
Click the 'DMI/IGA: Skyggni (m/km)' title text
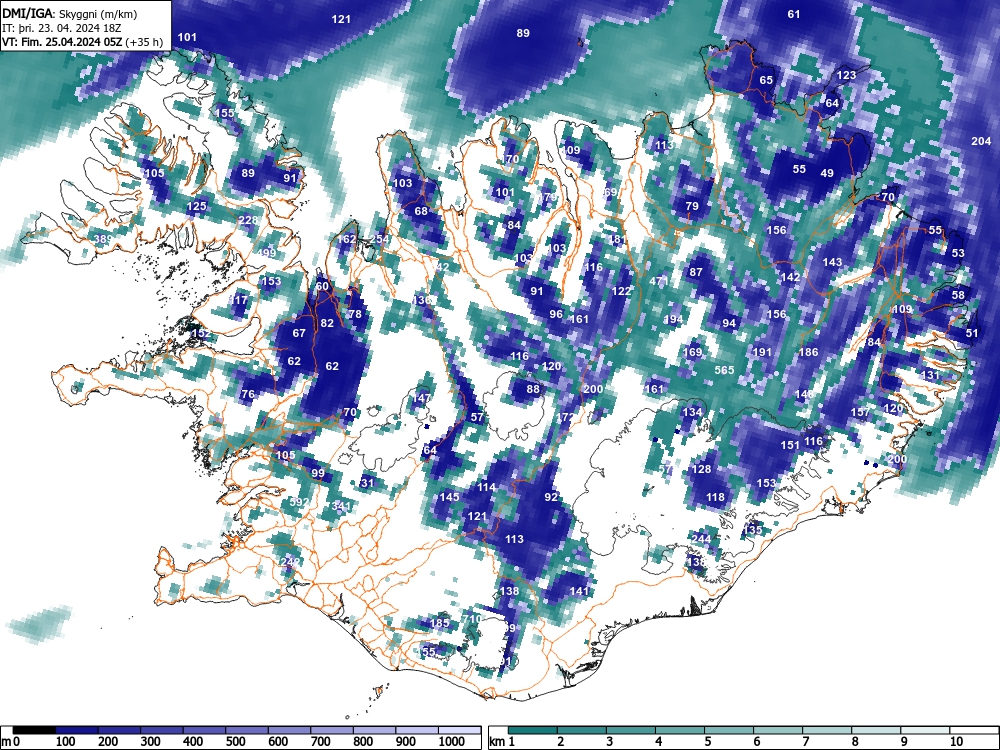(69, 13)
